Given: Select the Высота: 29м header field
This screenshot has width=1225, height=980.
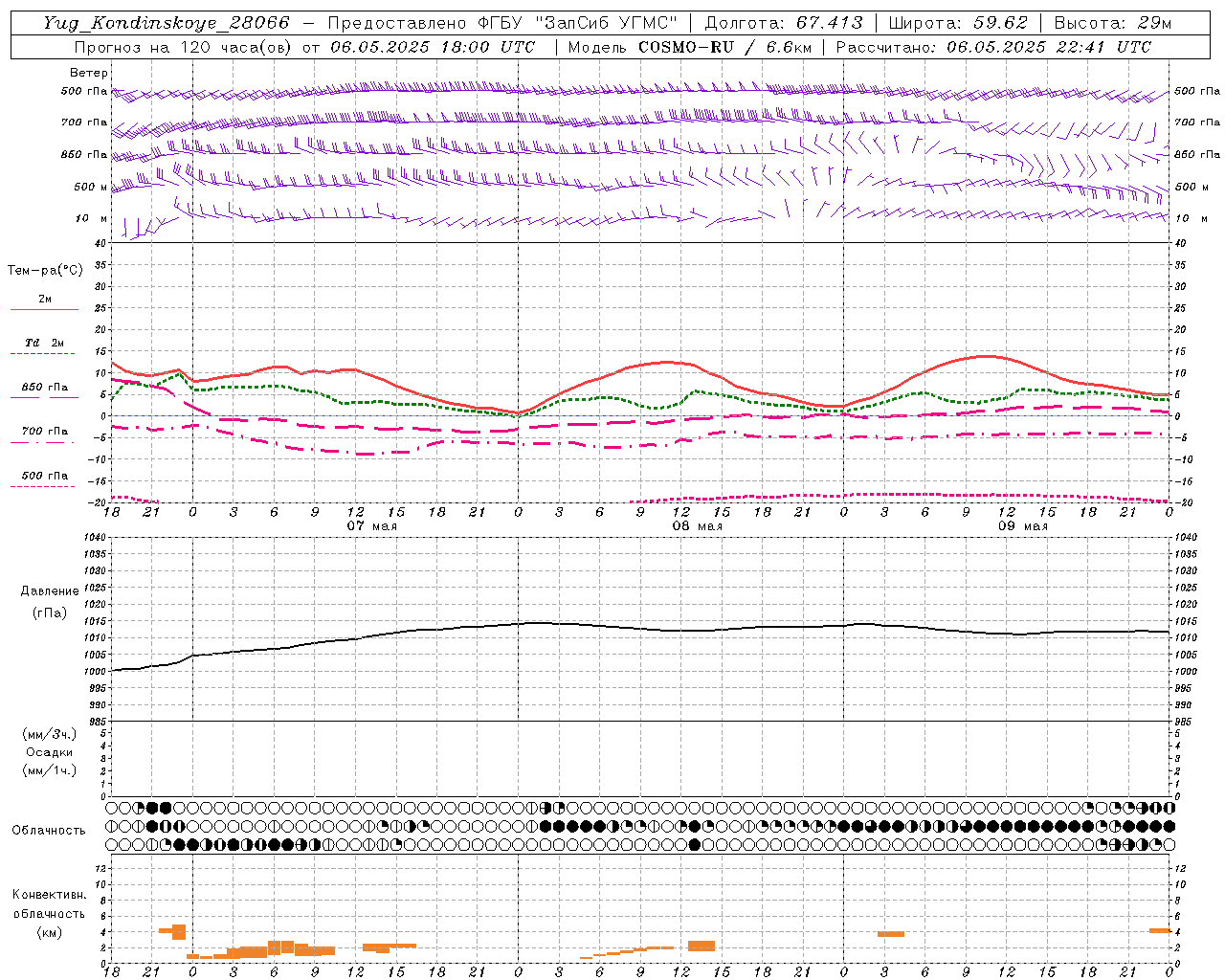Looking at the screenshot, I should [x=1112, y=23].
